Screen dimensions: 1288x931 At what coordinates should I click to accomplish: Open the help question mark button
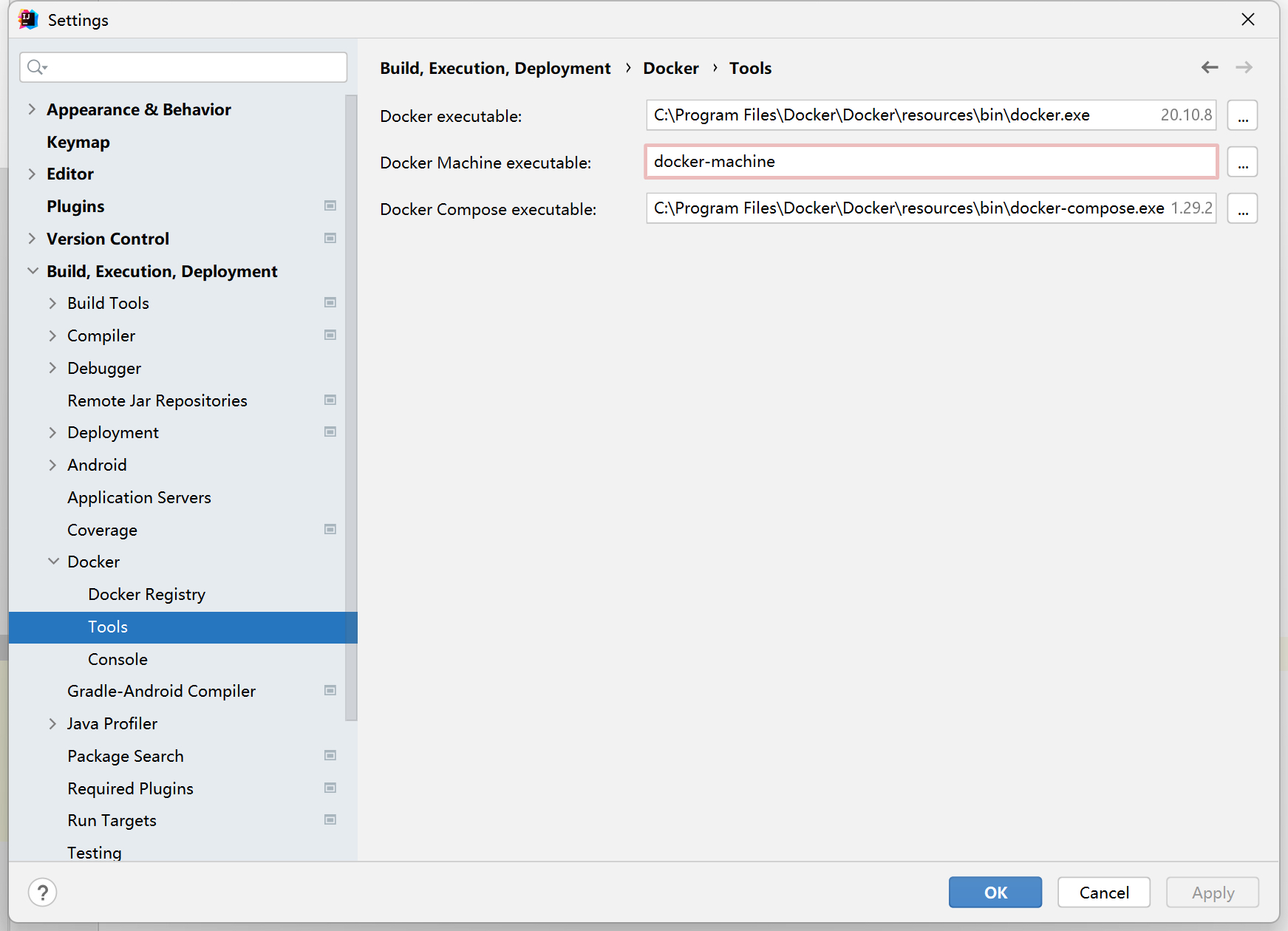click(43, 893)
